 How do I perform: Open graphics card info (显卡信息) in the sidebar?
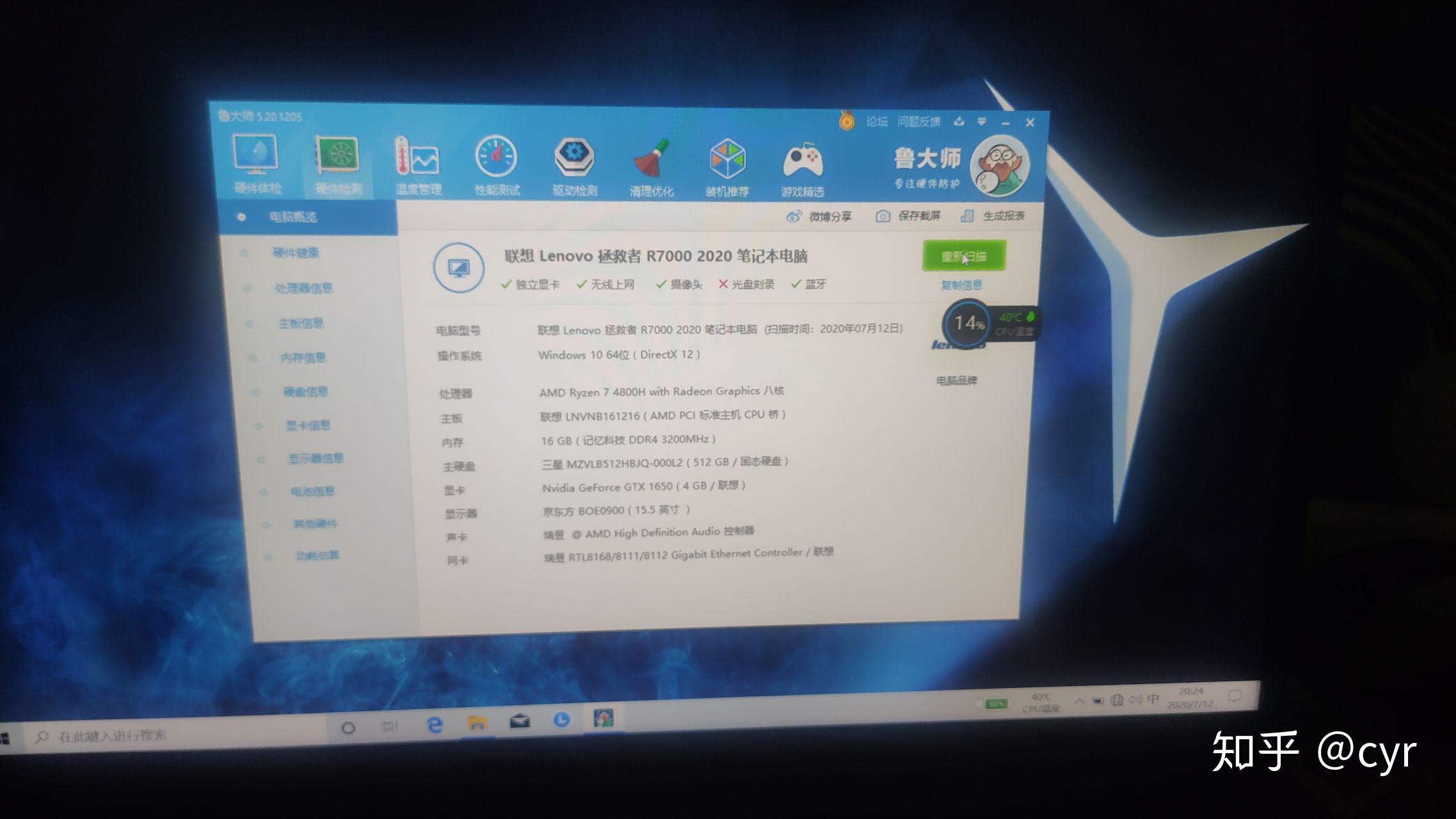point(308,425)
